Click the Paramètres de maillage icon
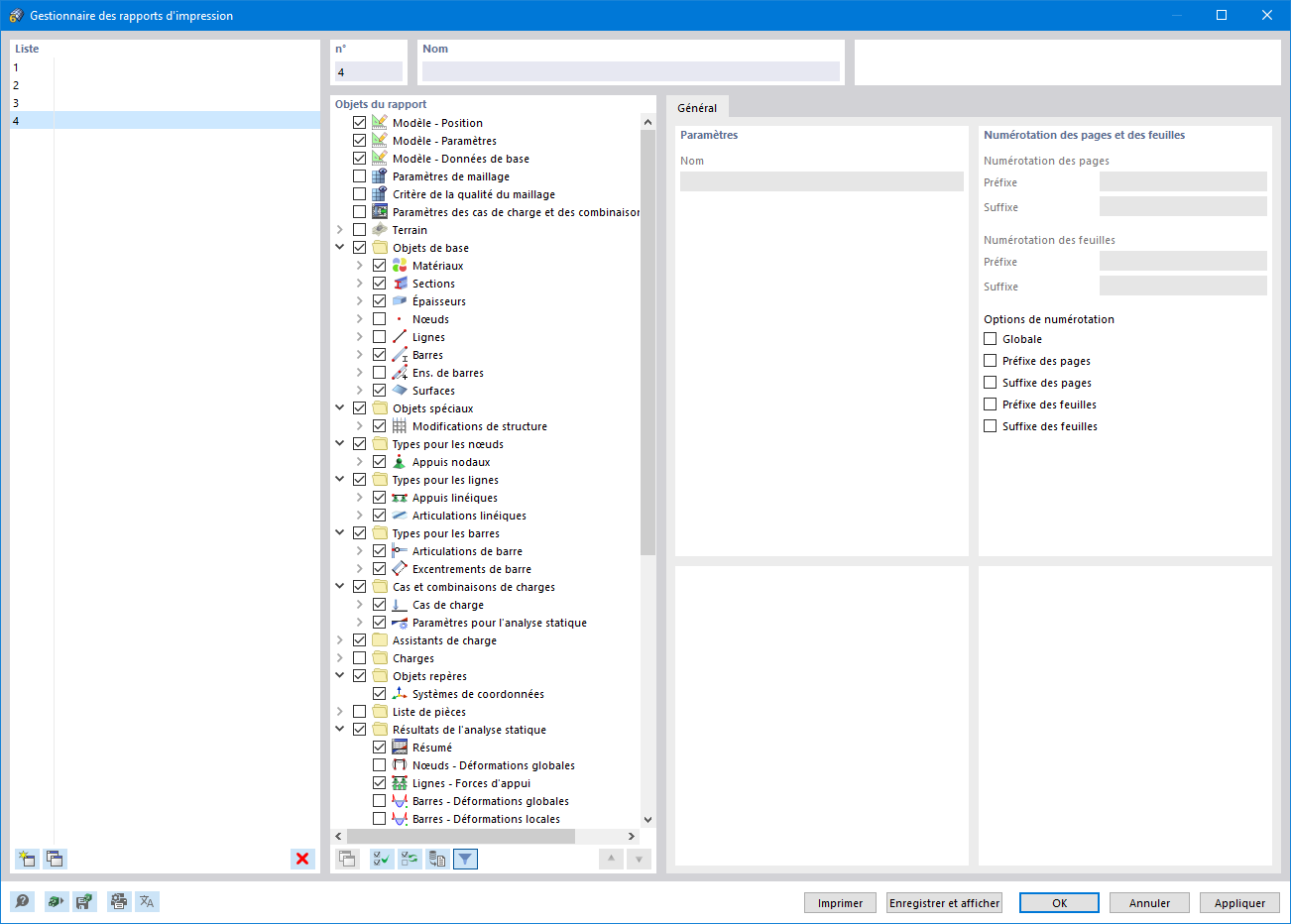1291x924 pixels. tap(380, 176)
